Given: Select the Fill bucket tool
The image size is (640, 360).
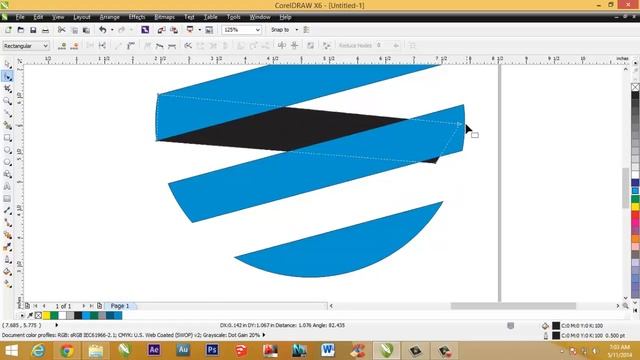Looking at the screenshot, I should coord(7,271).
